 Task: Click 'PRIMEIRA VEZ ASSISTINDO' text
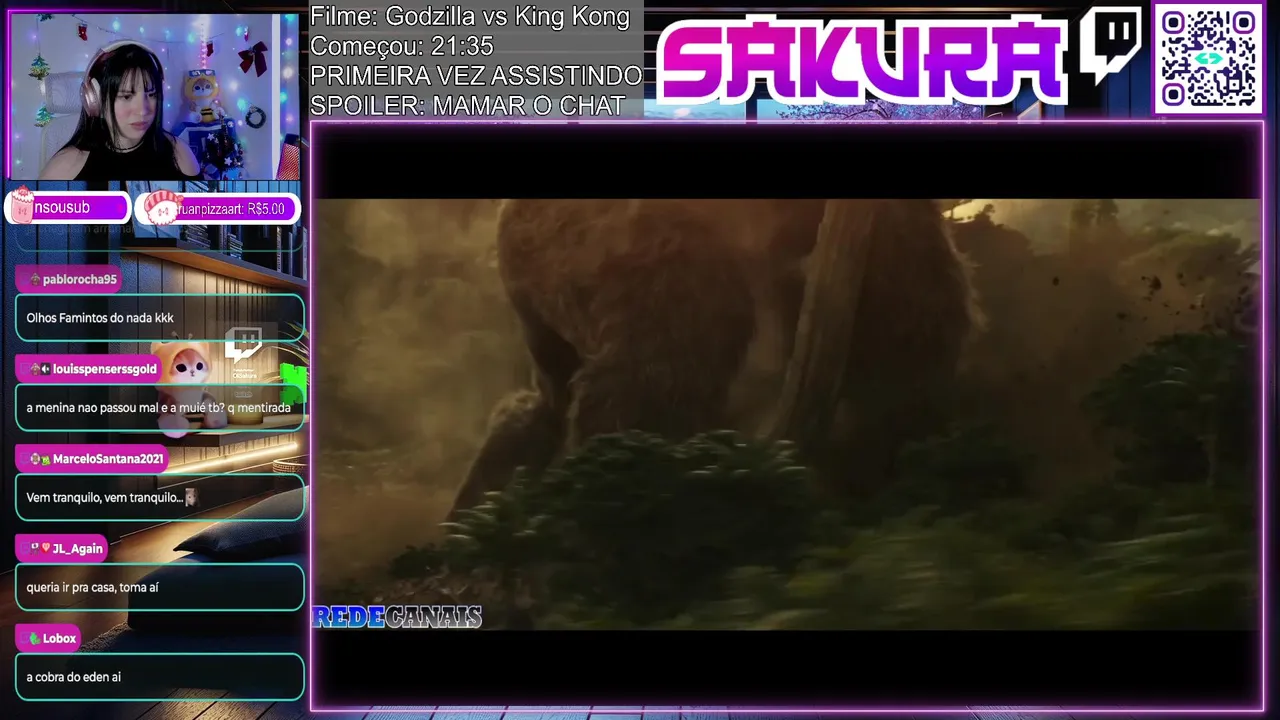[476, 76]
